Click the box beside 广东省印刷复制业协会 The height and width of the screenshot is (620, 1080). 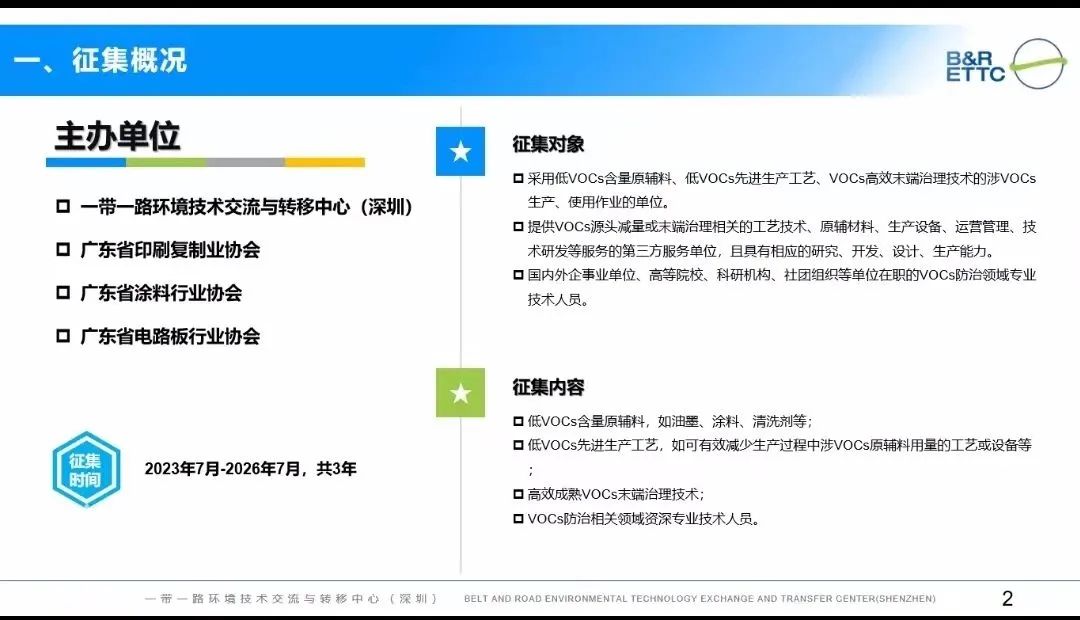[x=63, y=250]
